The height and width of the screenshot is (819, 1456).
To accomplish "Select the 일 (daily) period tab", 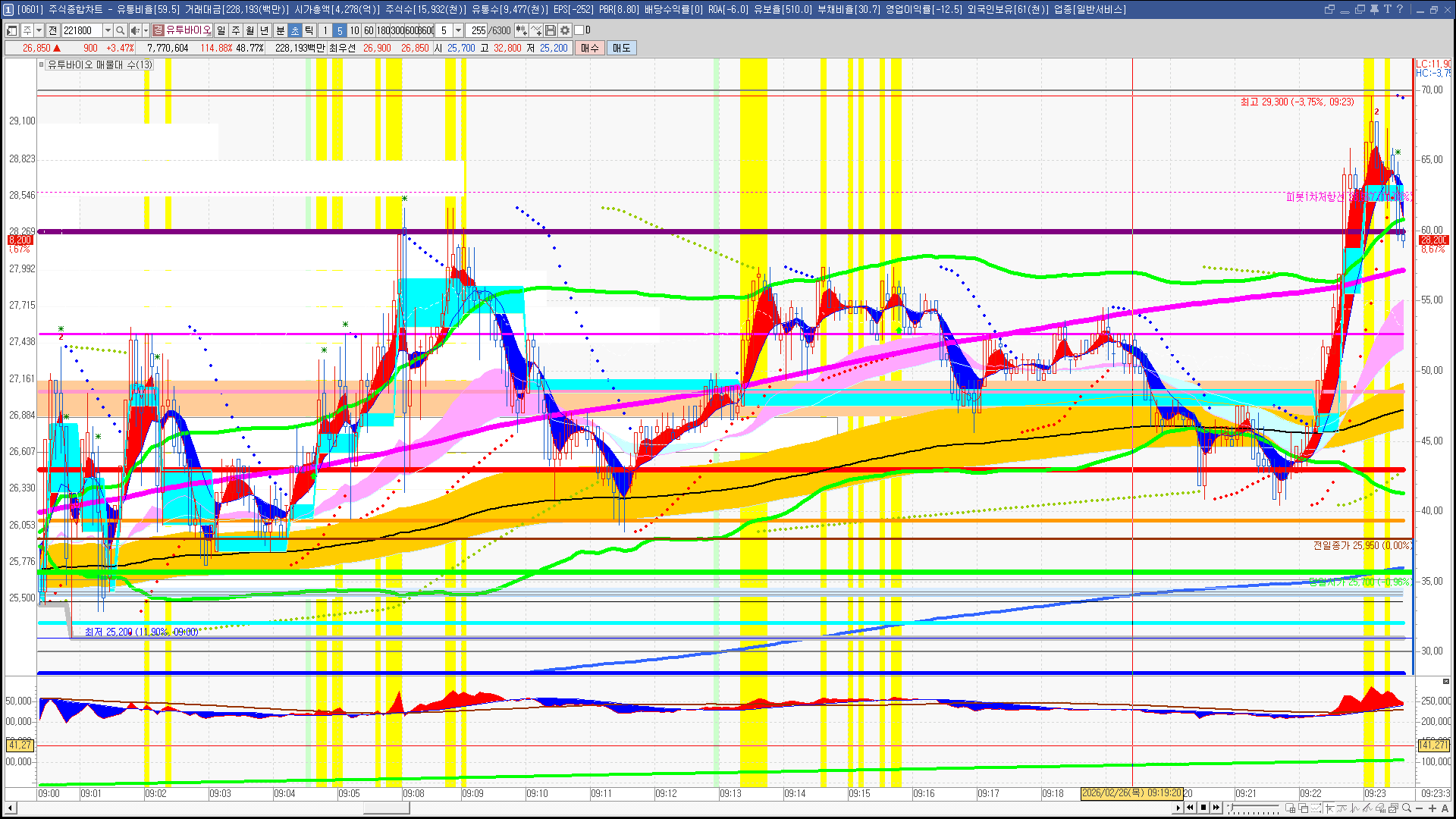I will (221, 30).
